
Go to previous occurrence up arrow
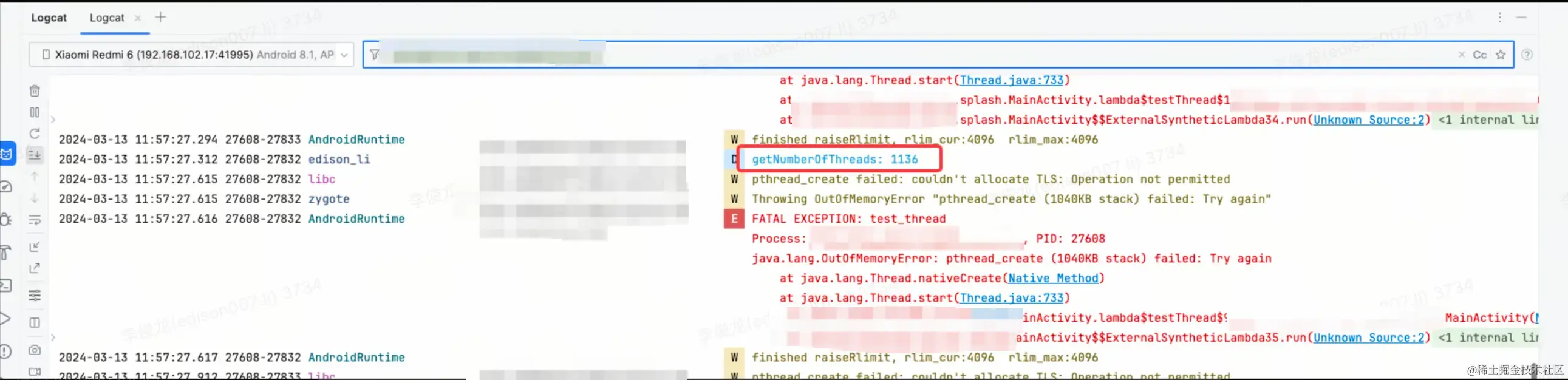point(35,177)
